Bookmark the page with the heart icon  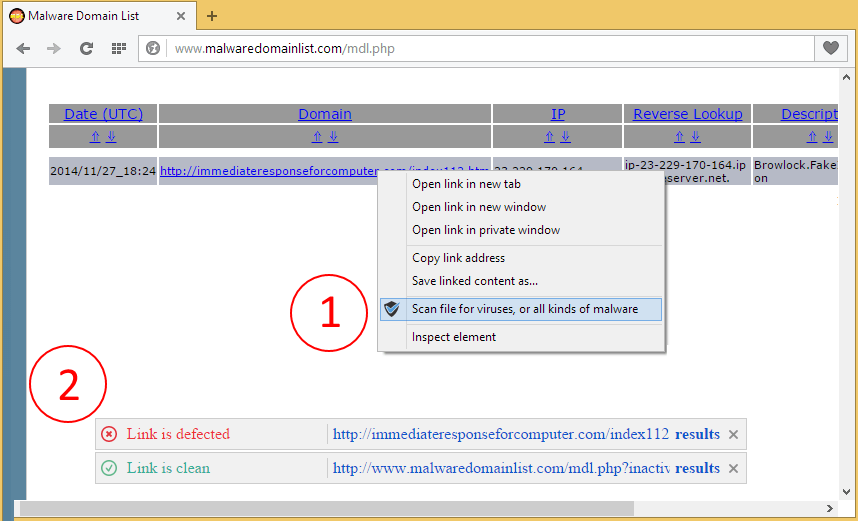coord(831,48)
